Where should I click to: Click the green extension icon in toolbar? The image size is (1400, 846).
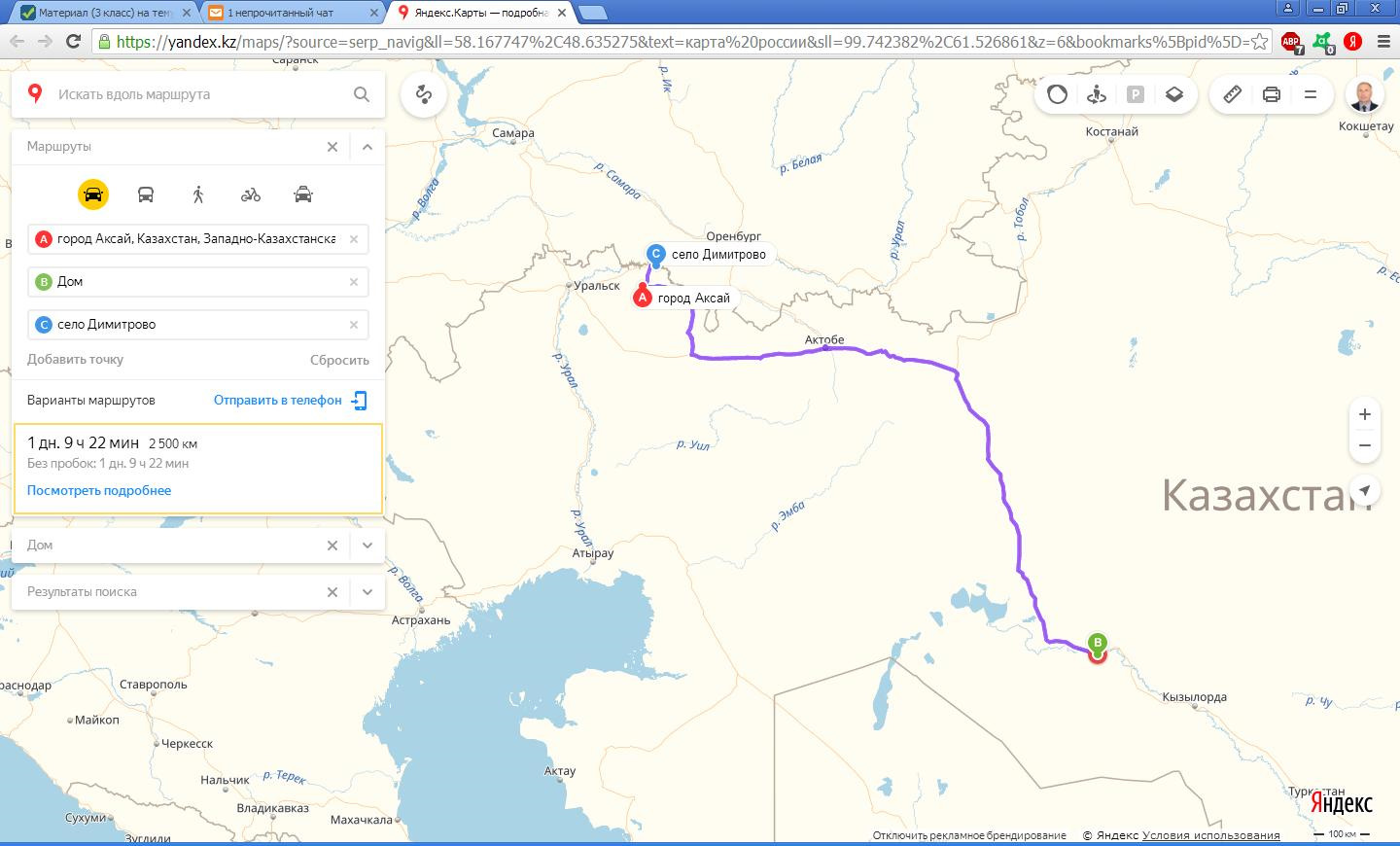point(1322,42)
